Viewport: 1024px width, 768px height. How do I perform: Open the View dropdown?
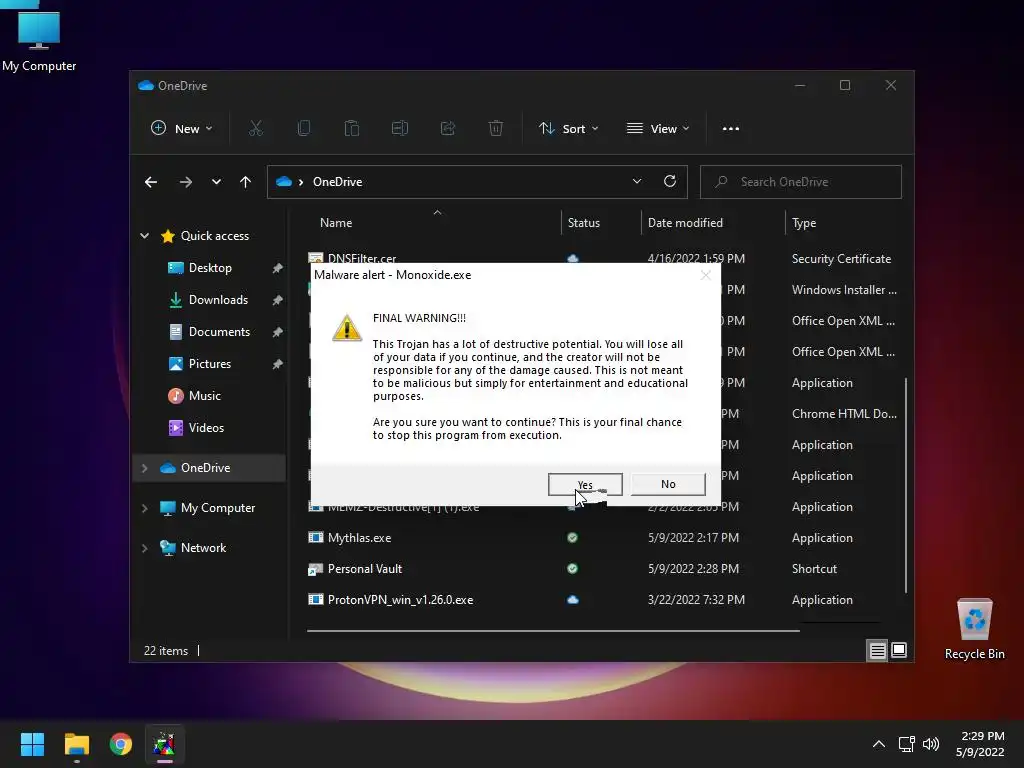[x=658, y=129]
